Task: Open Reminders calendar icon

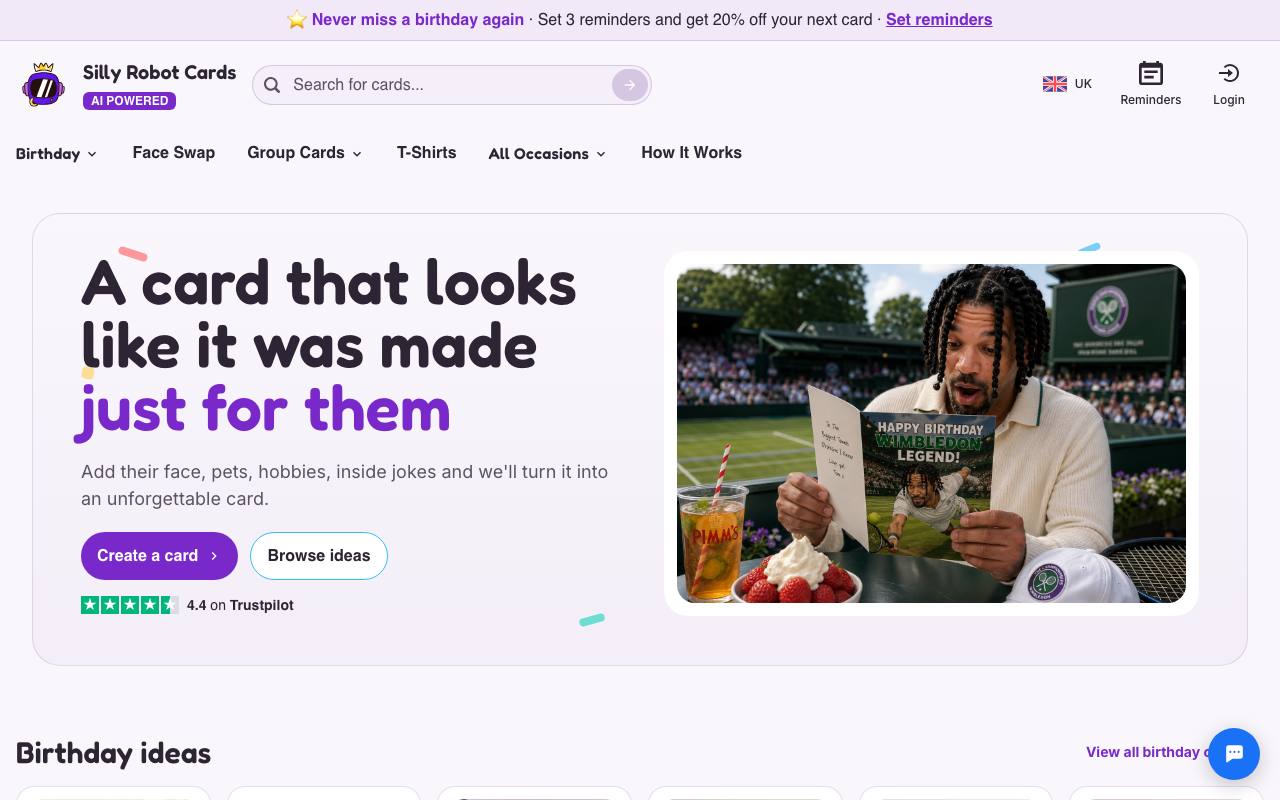Action: click(1151, 73)
